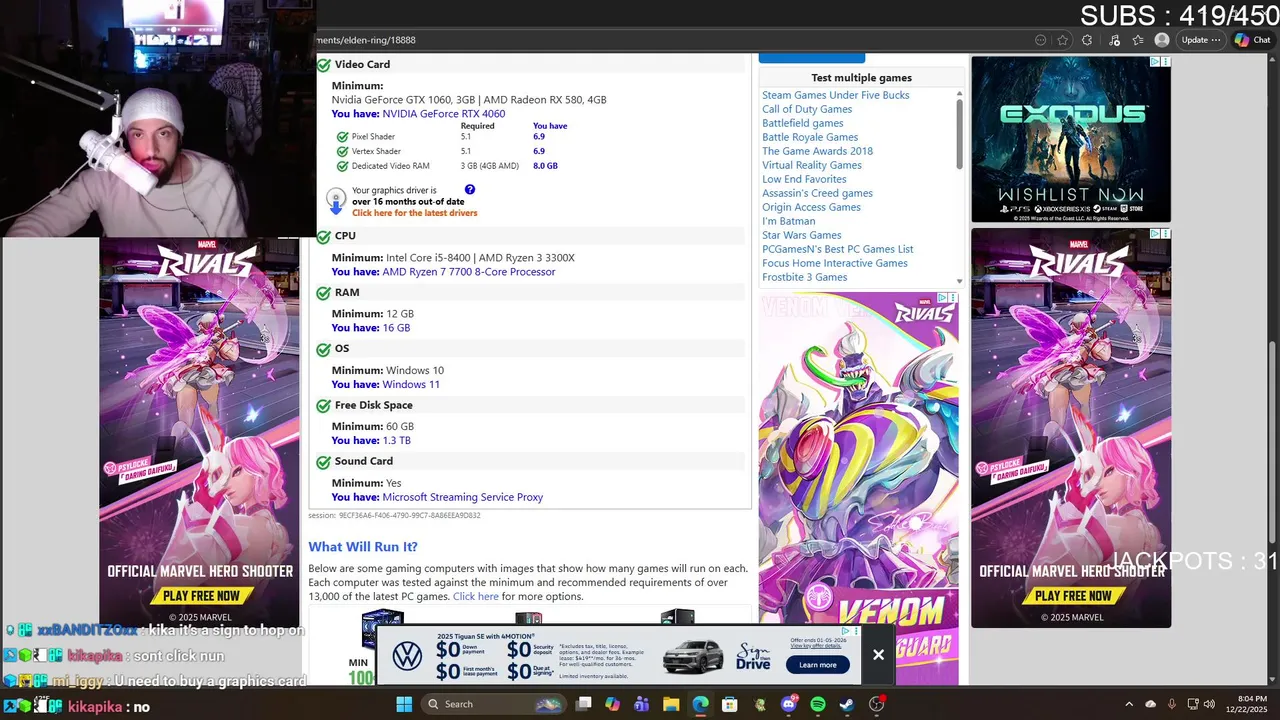Click the Video Card green checkmark
The width and height of the screenshot is (1280, 720).
coord(324,65)
